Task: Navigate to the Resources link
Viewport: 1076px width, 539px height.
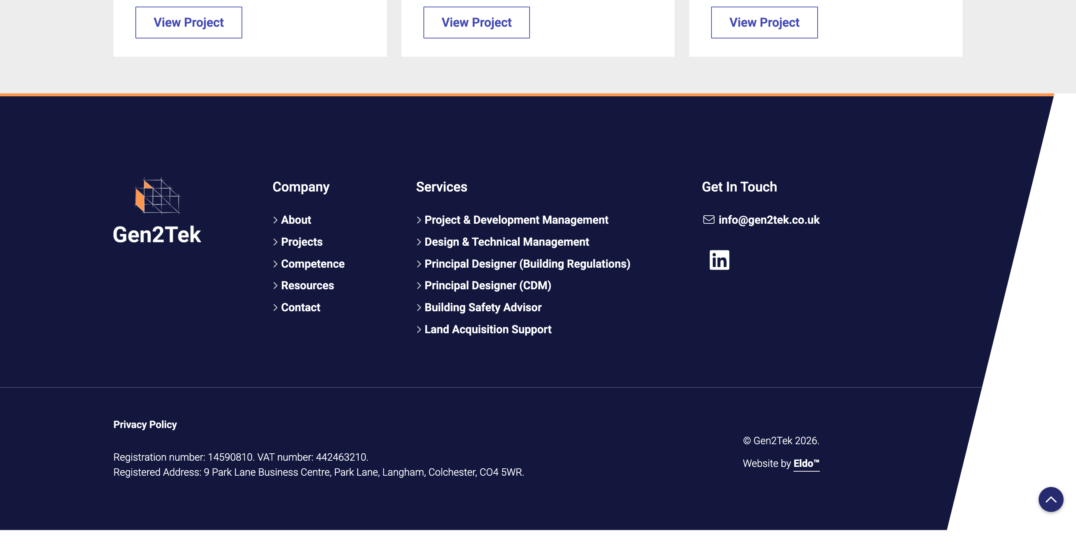Action: tap(307, 286)
